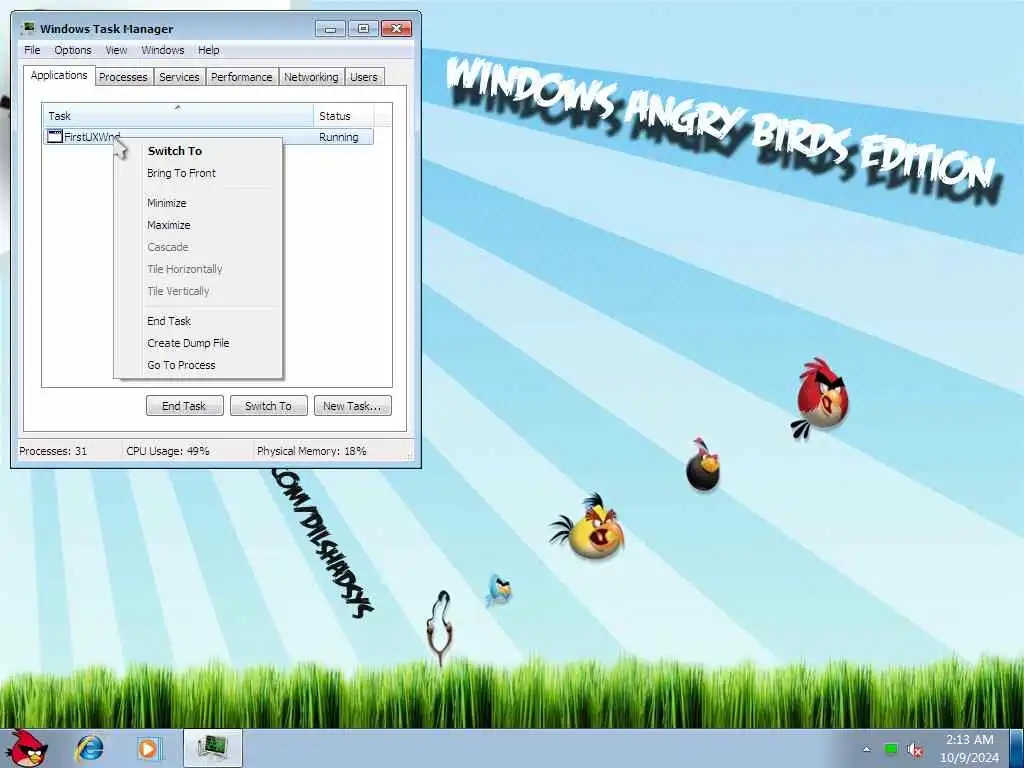
Task: Sort by the Status column header
Action: coord(344,116)
